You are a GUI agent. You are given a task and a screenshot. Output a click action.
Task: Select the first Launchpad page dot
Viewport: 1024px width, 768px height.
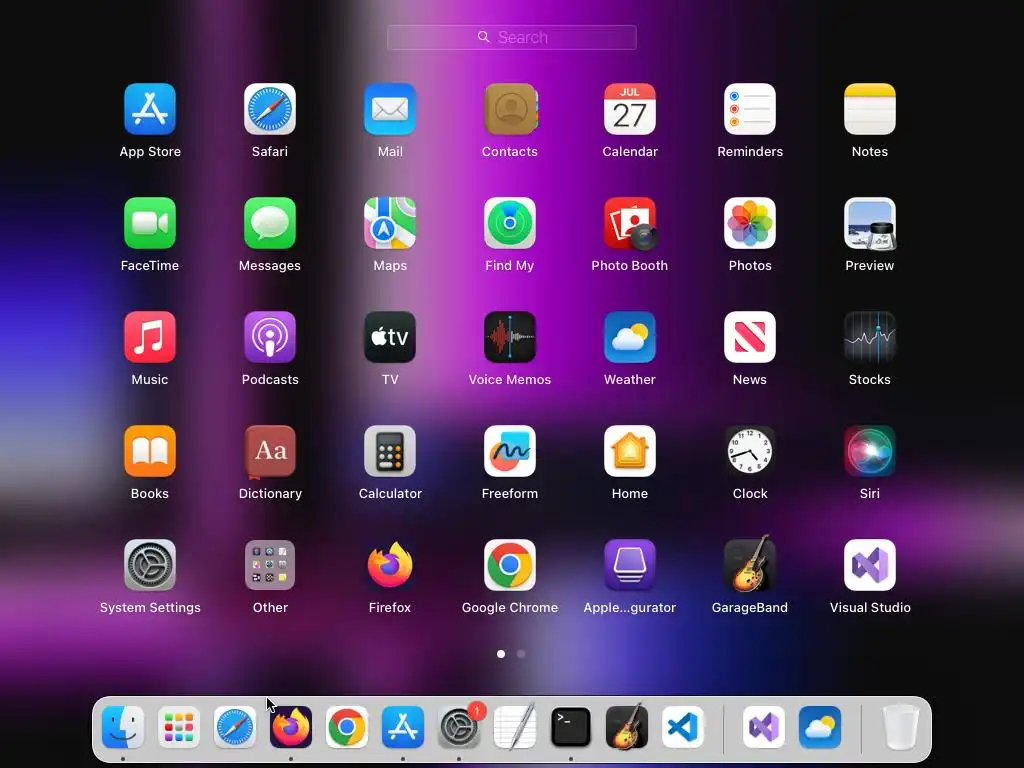tap(501, 654)
